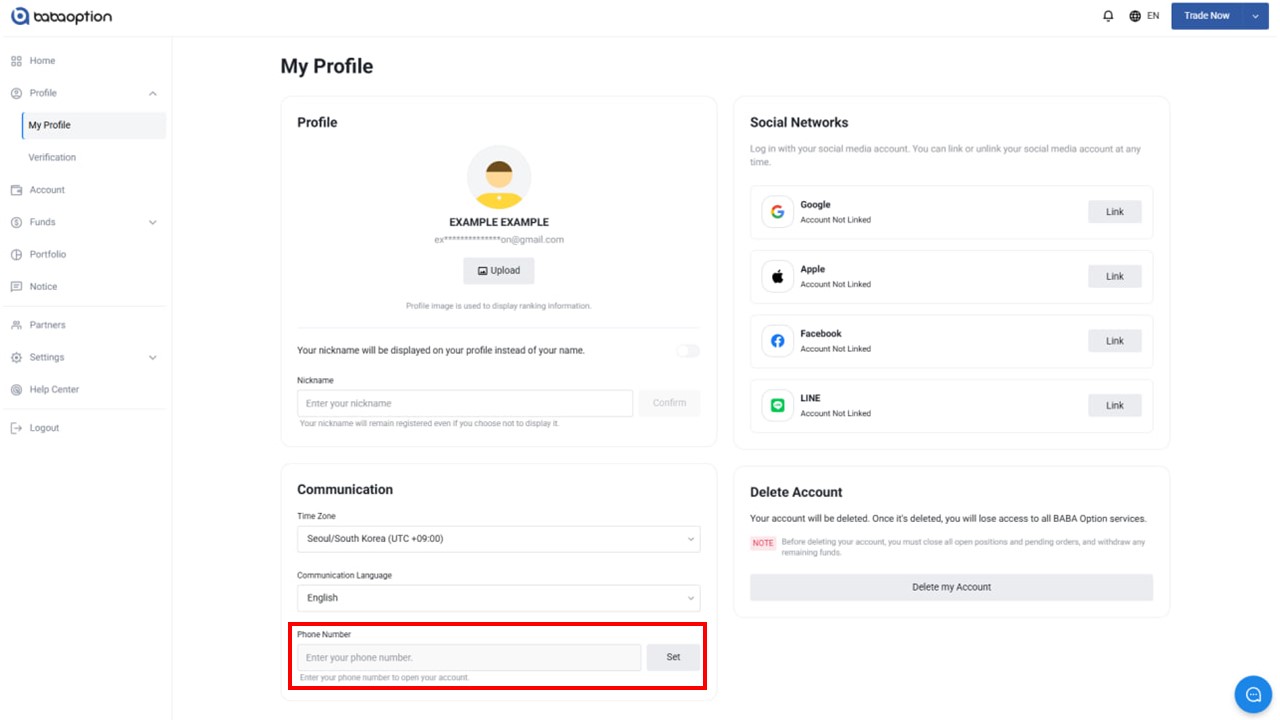1280x720 pixels.
Task: Open the Communication Language dropdown
Action: click(x=498, y=598)
